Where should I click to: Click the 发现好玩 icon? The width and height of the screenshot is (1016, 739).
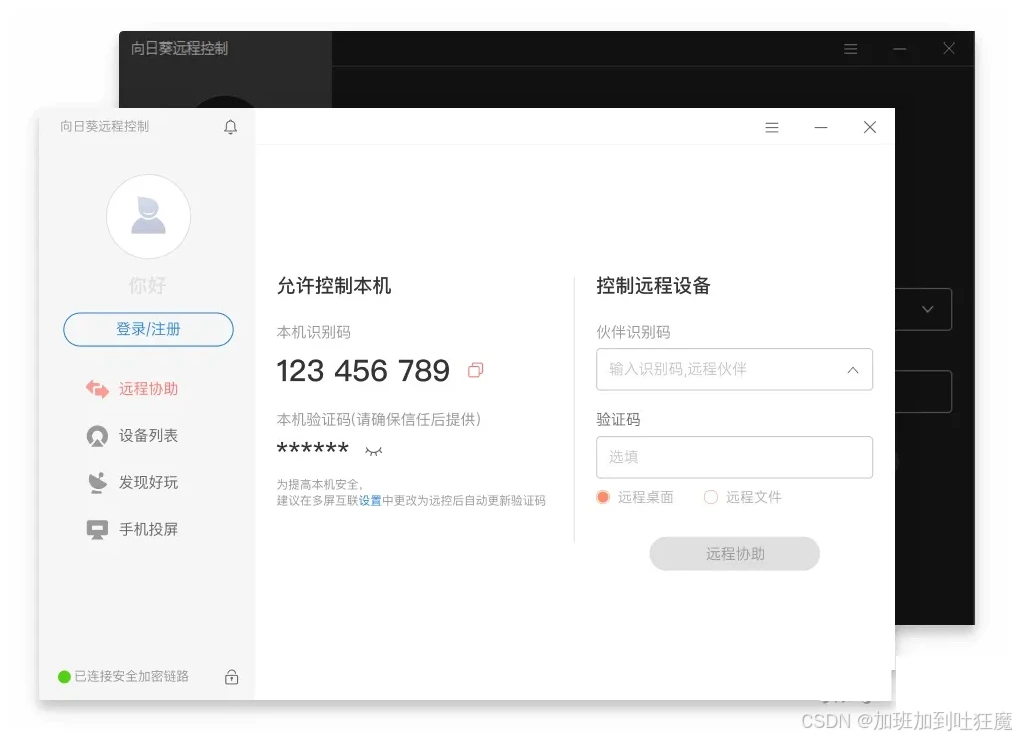point(97,483)
